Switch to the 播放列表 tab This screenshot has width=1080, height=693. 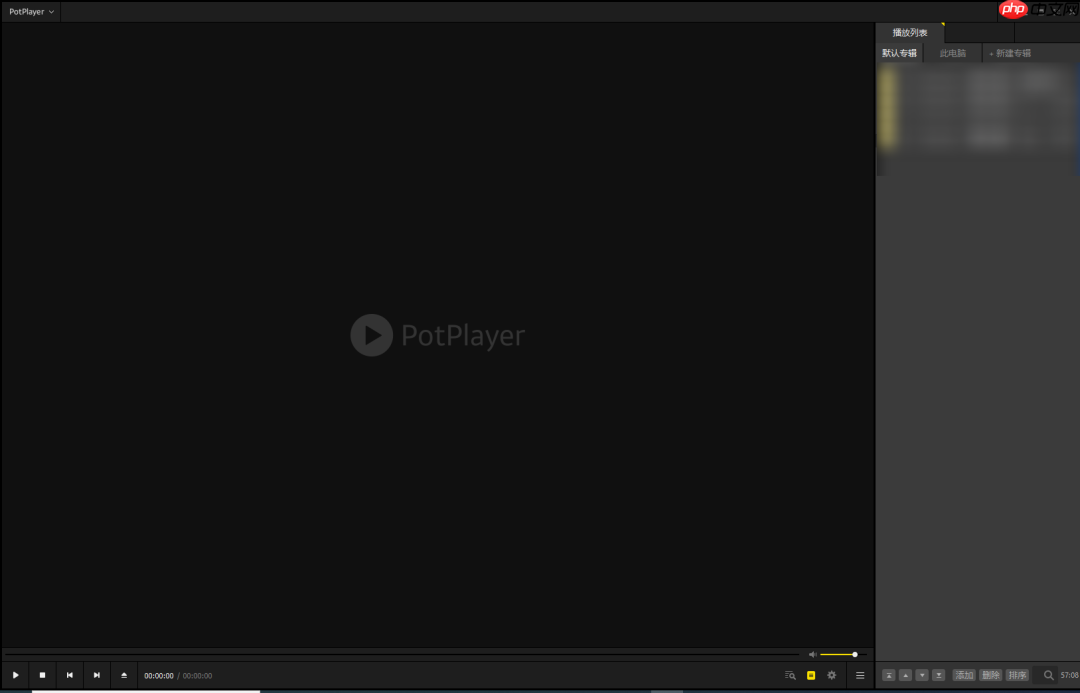(x=910, y=32)
